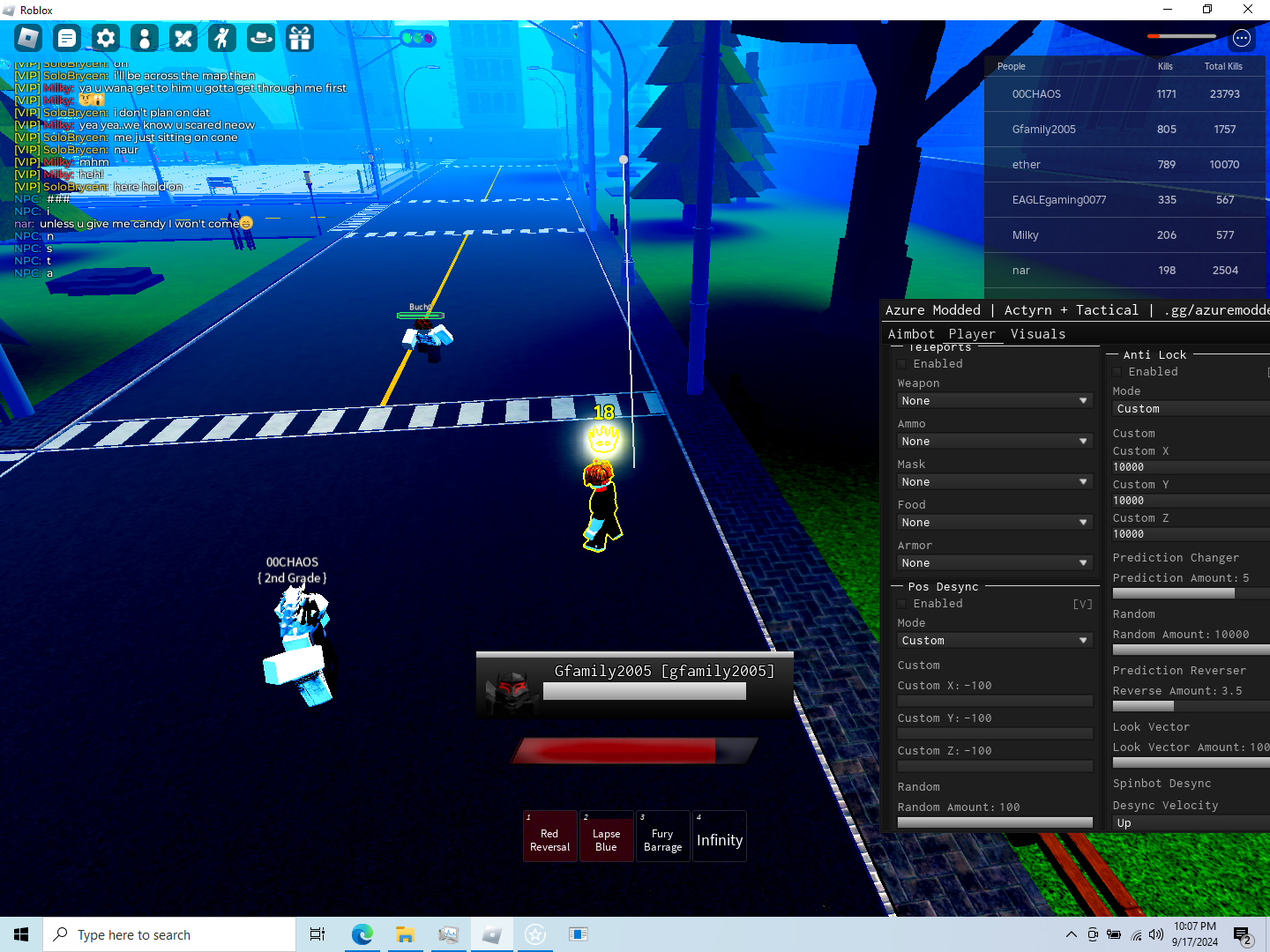Click the Windows search box
The image size is (1270, 952).
169,934
